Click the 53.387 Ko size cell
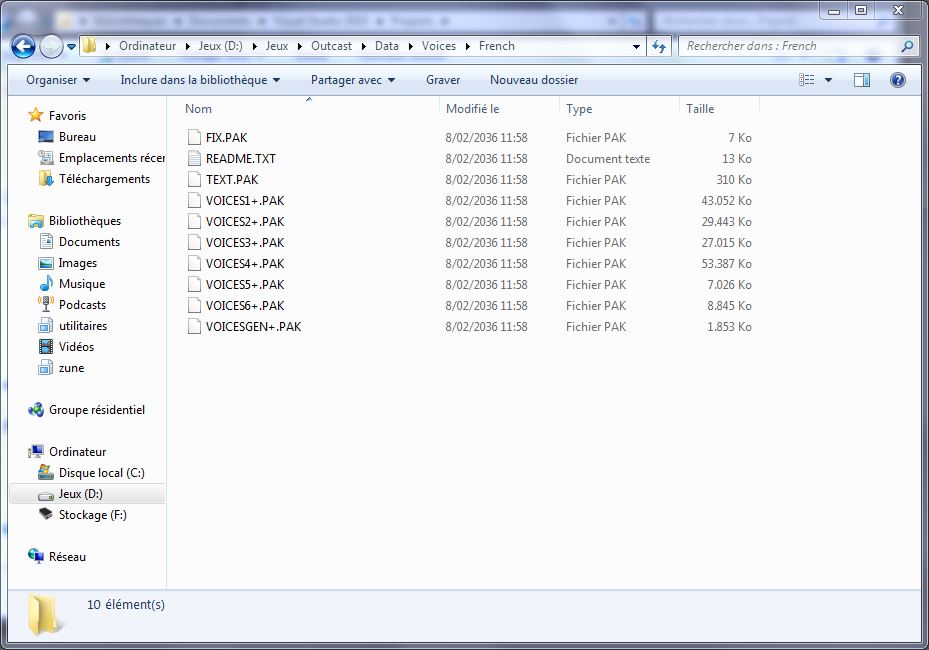This screenshot has height=650, width=929. [x=726, y=264]
